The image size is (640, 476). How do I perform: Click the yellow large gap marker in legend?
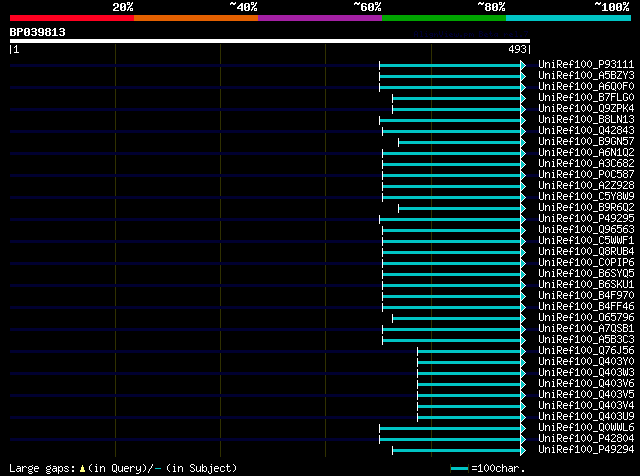pos(82,469)
